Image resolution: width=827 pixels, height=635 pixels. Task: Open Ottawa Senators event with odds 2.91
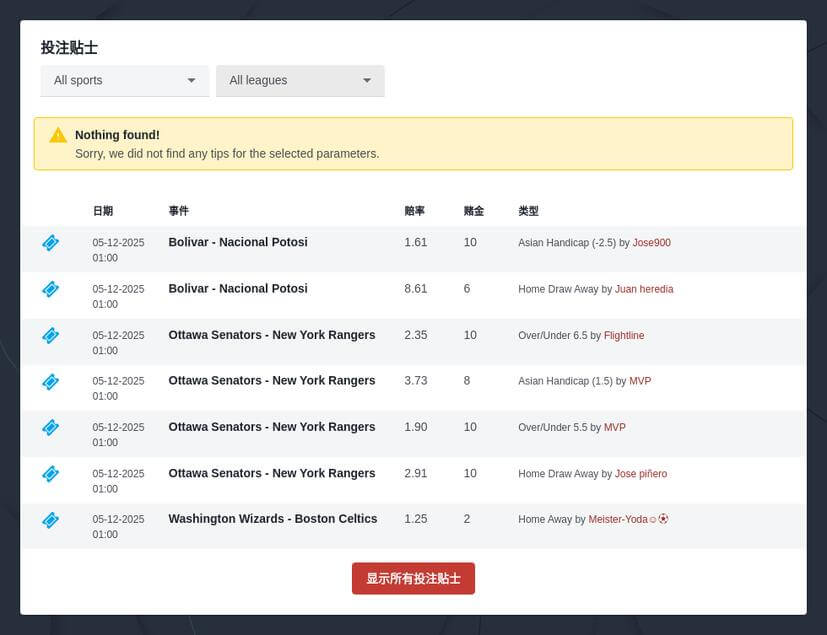[x=271, y=473]
